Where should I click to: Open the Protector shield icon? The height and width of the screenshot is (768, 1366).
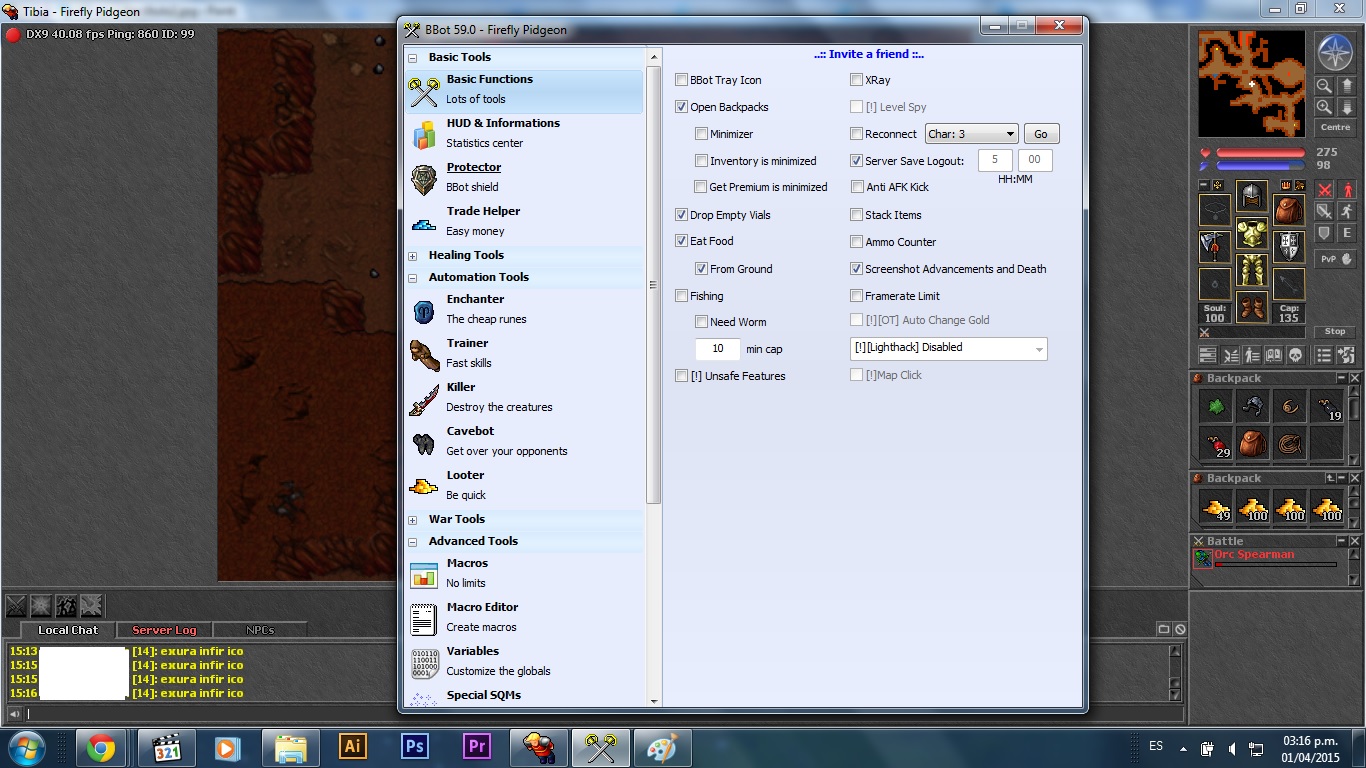[x=424, y=178]
